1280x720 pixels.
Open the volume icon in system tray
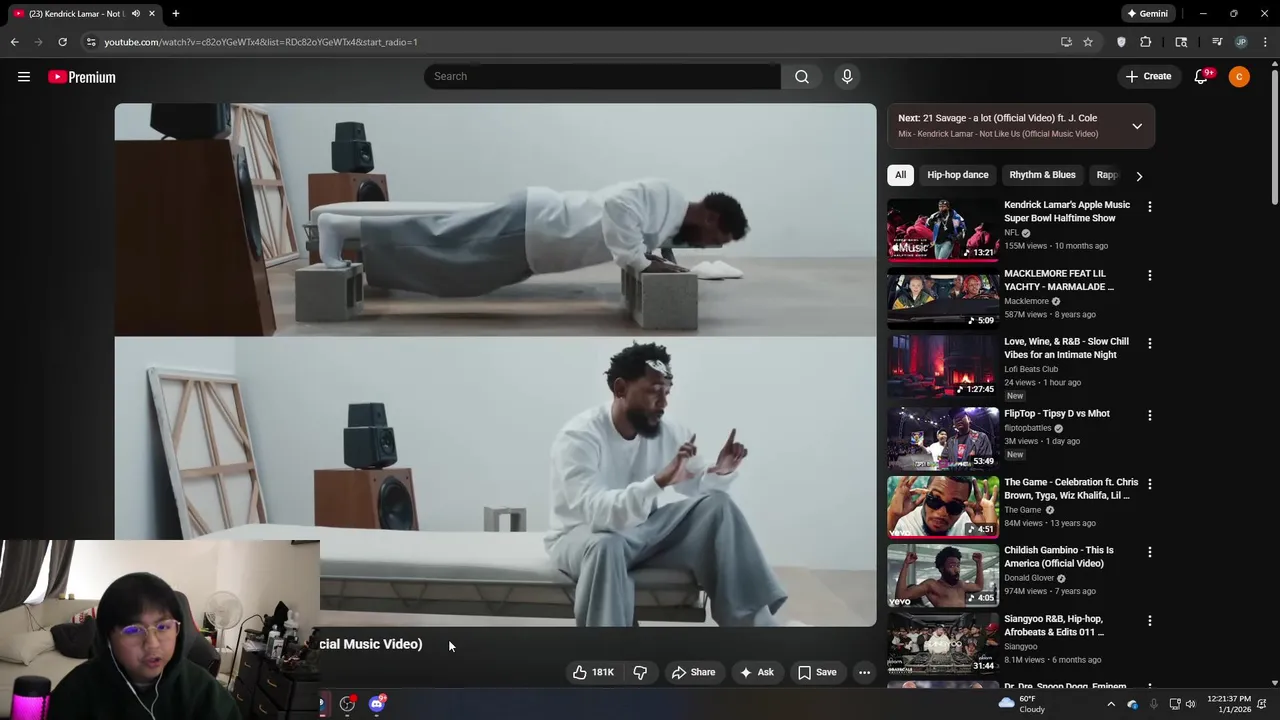(1190, 704)
